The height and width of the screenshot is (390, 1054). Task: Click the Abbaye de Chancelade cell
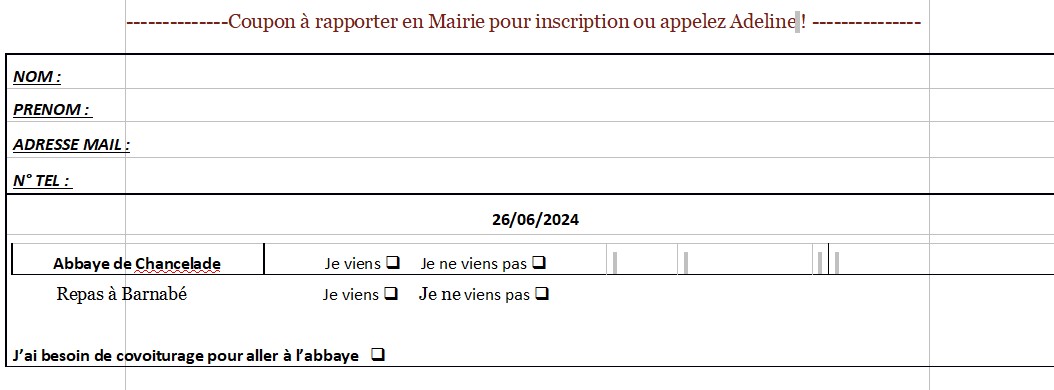click(137, 259)
